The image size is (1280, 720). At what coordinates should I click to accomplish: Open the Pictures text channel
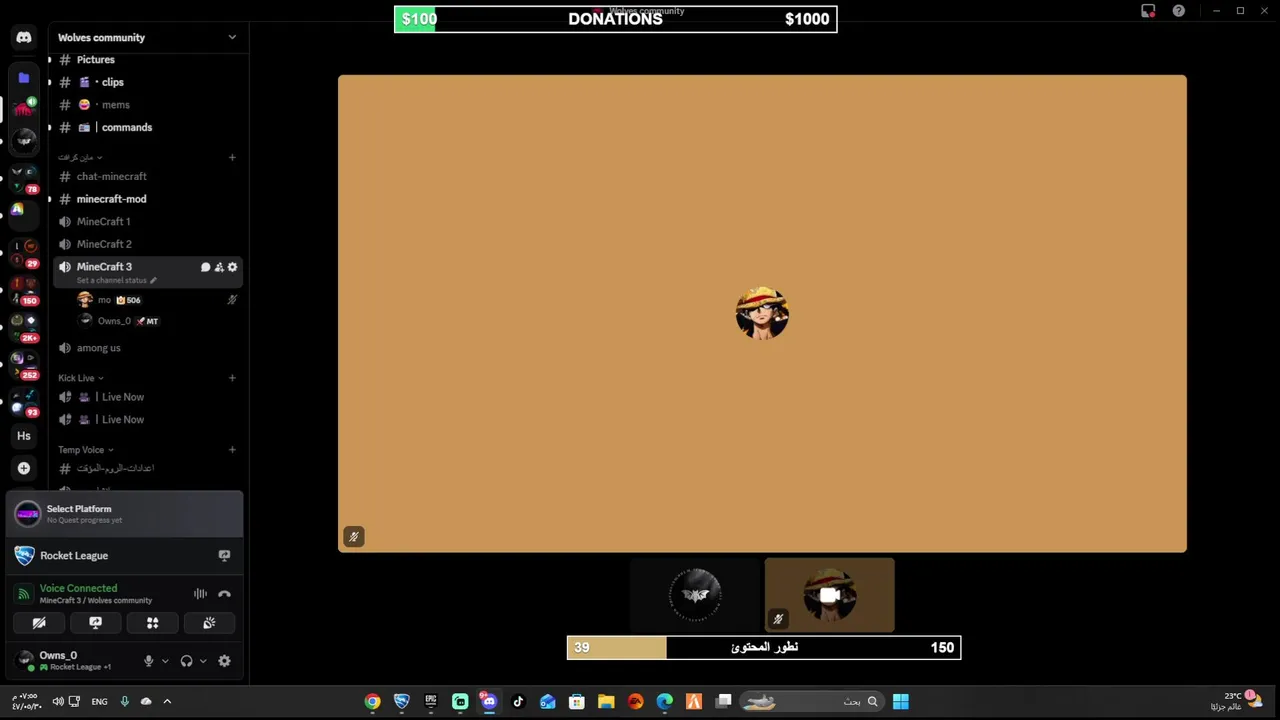147,60
